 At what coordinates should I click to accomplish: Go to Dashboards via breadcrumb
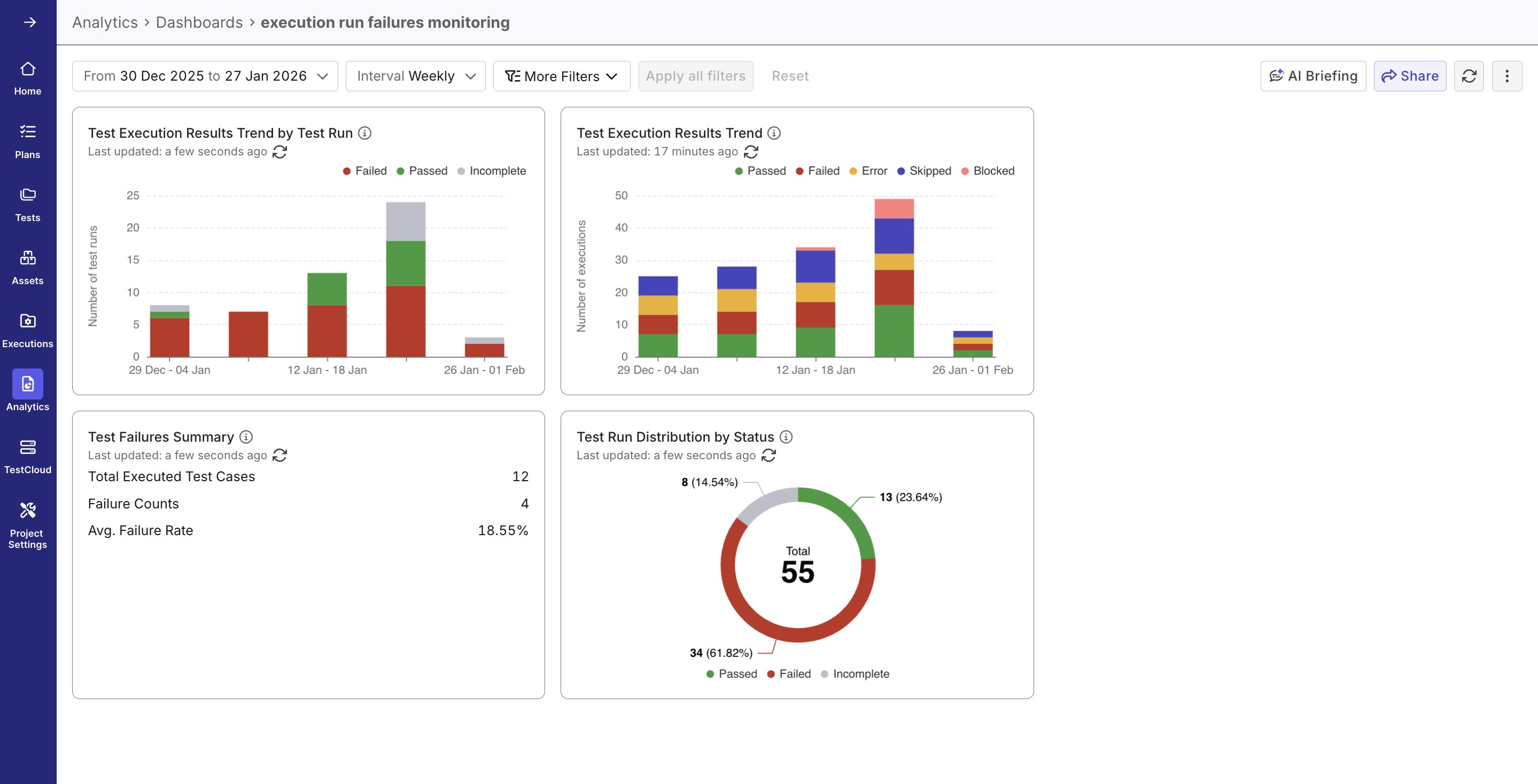[199, 22]
